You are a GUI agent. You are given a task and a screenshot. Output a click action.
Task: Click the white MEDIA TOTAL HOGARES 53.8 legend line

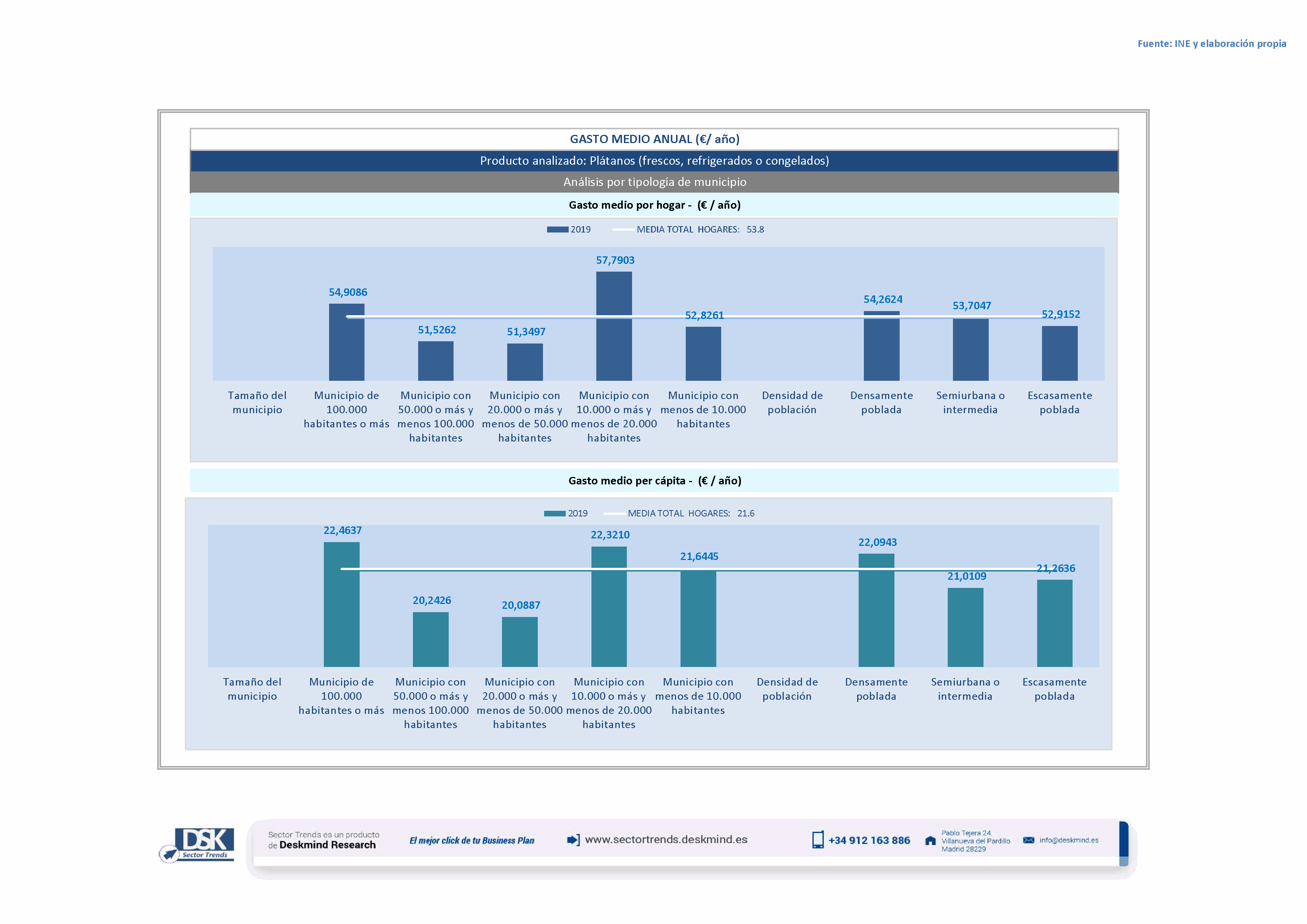(623, 229)
